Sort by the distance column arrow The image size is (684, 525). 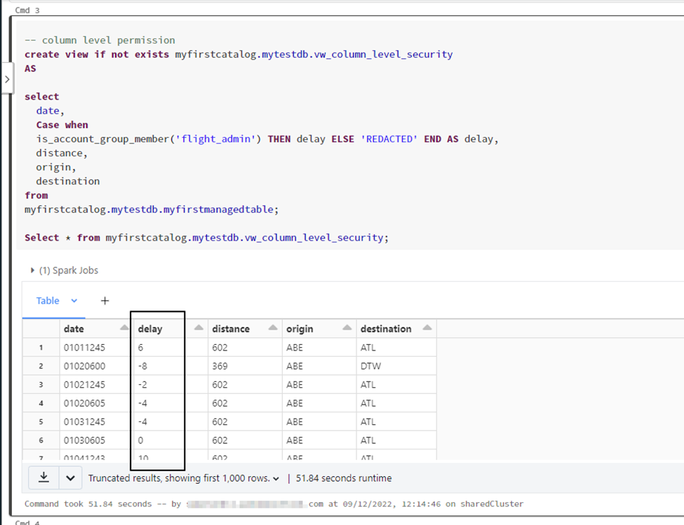273,327
